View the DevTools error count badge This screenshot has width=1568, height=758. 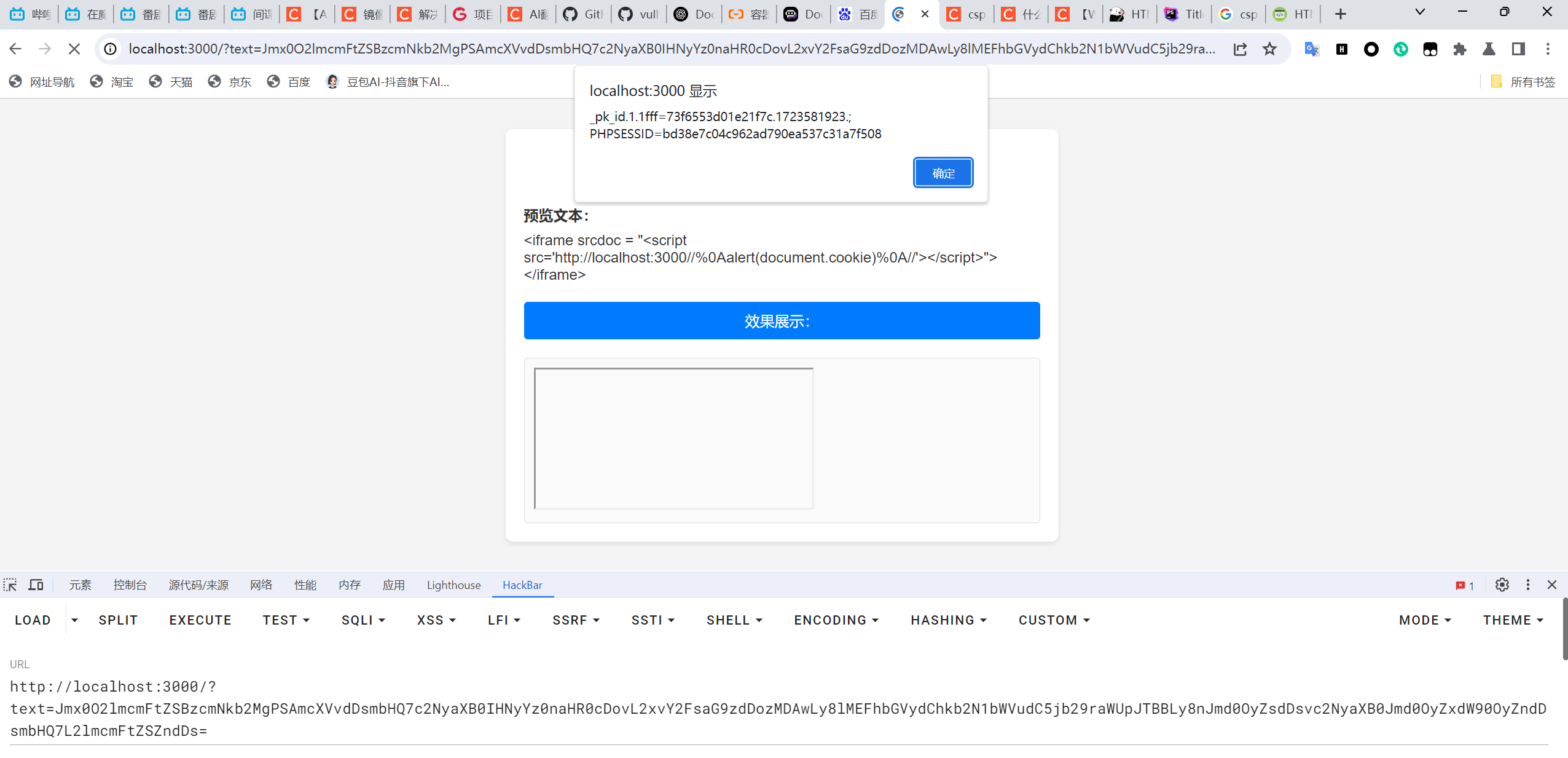click(1464, 586)
